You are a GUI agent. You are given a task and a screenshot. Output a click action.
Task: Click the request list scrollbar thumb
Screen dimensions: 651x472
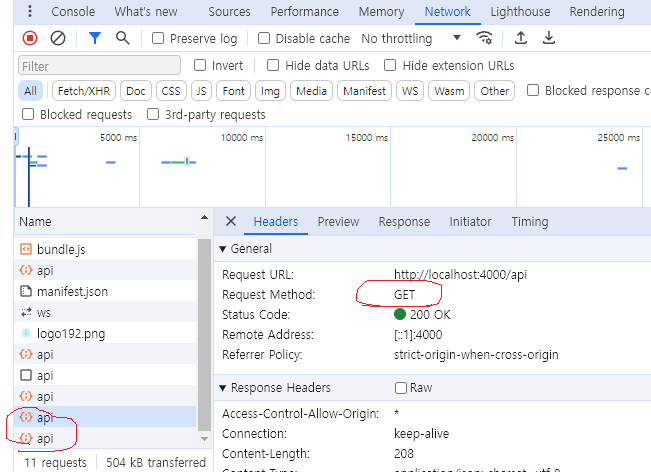[204, 335]
